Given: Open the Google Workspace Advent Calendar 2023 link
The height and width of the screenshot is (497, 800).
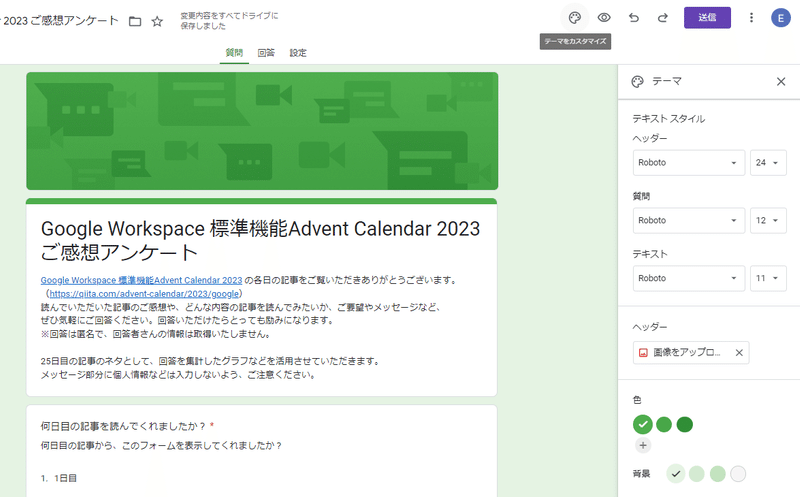Looking at the screenshot, I should tap(141, 280).
